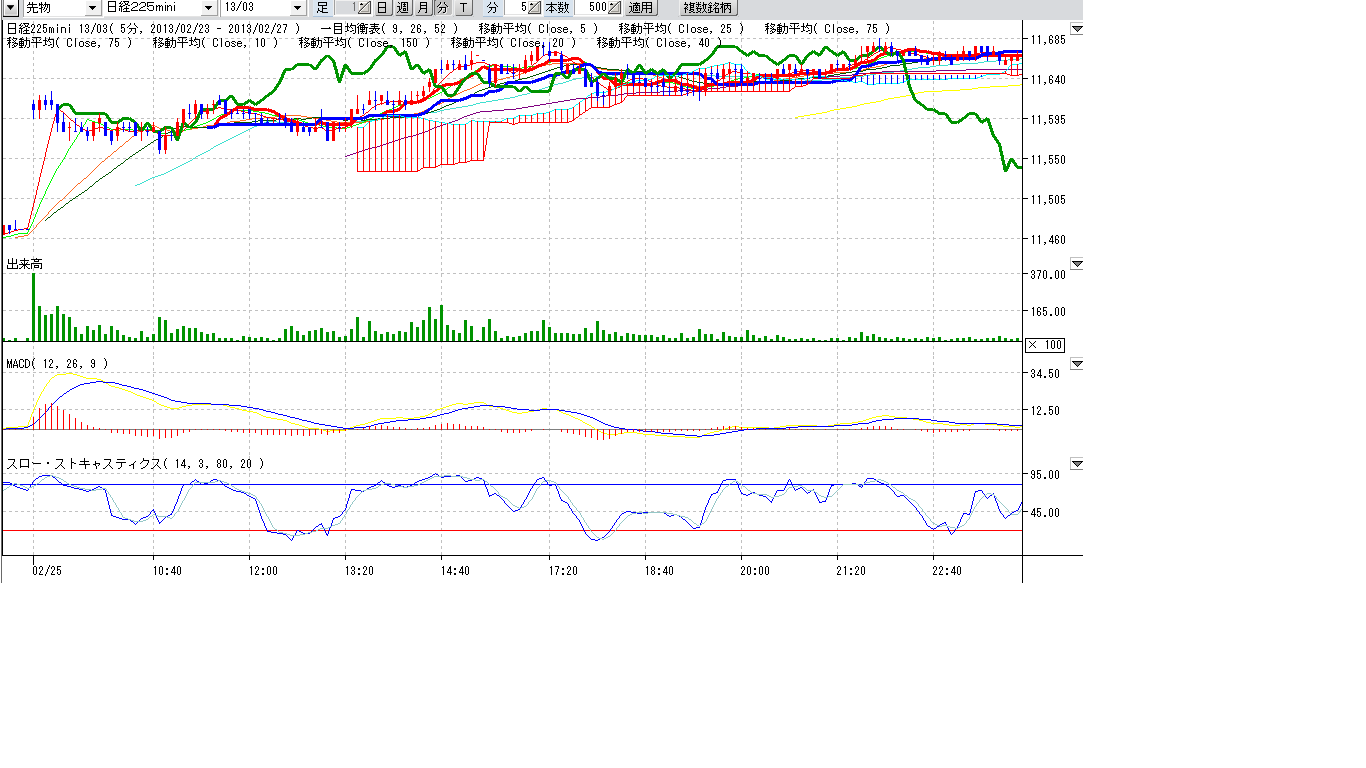Click the spinner icon beside minute value 5
1366x768 pixels.
(534, 8)
